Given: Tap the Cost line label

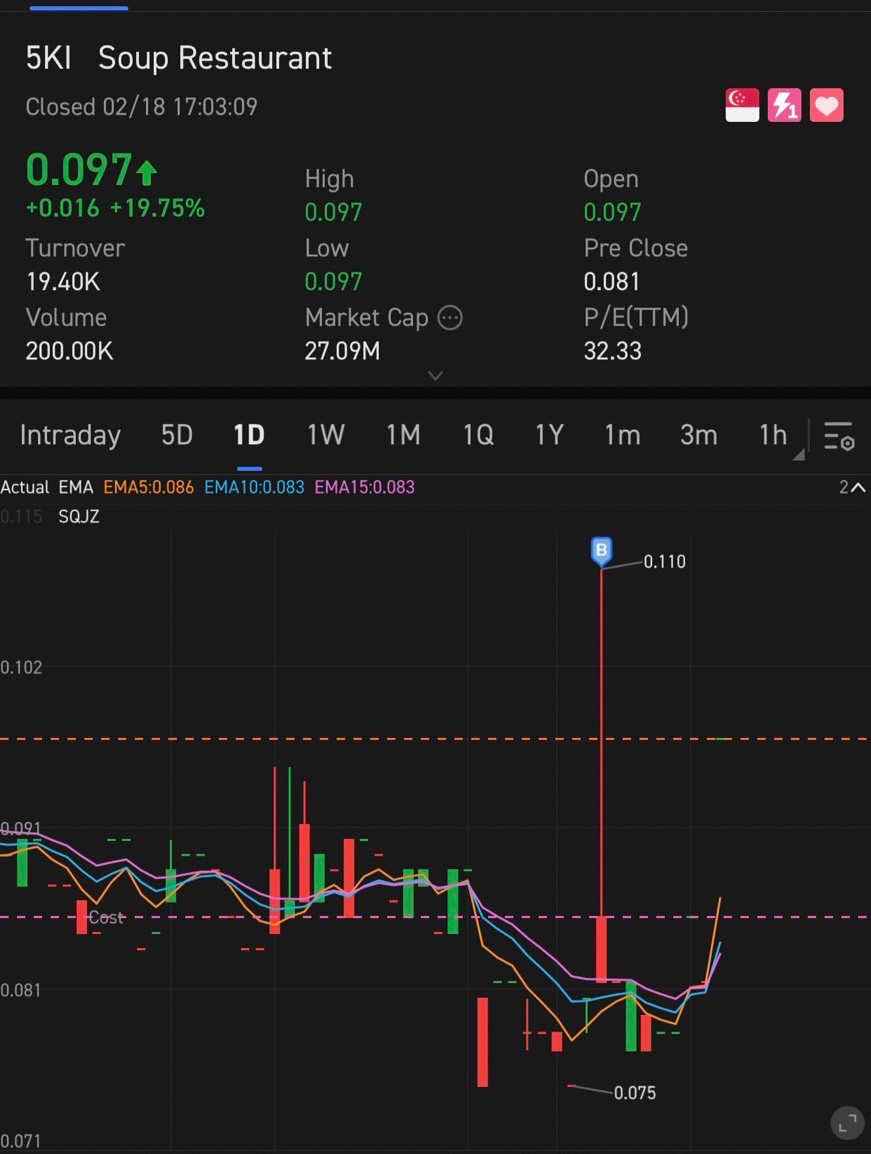Looking at the screenshot, I should pyautogui.click(x=107, y=917).
